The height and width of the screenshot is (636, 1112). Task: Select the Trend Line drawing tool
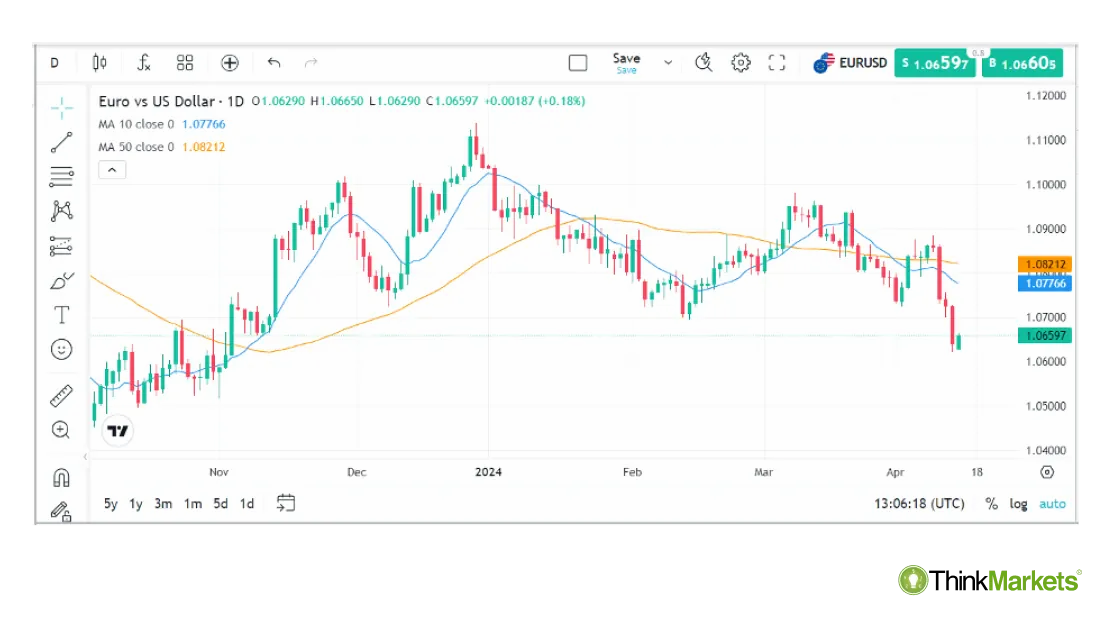click(x=61, y=142)
